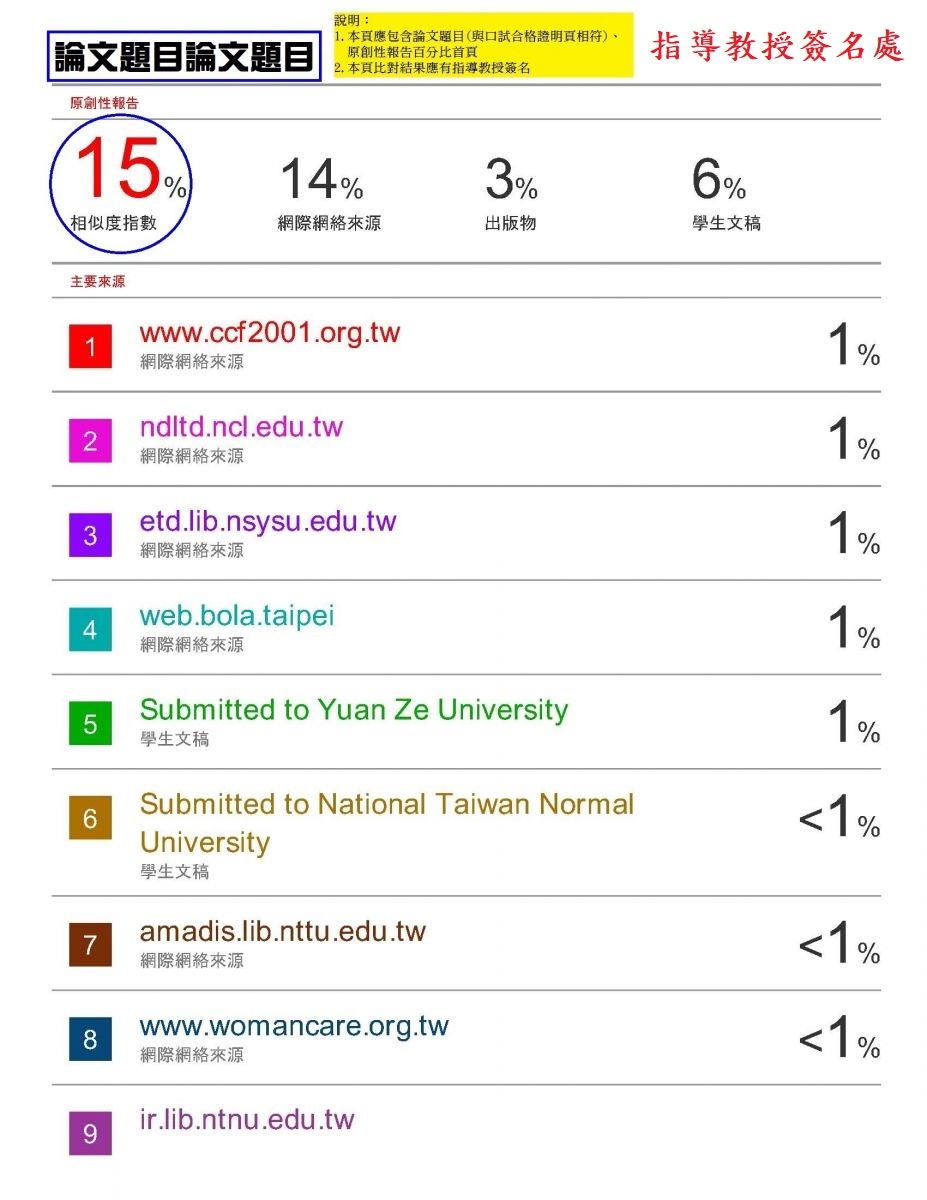Click the teal source number 4 badge
927x1200 pixels.
coord(90,630)
